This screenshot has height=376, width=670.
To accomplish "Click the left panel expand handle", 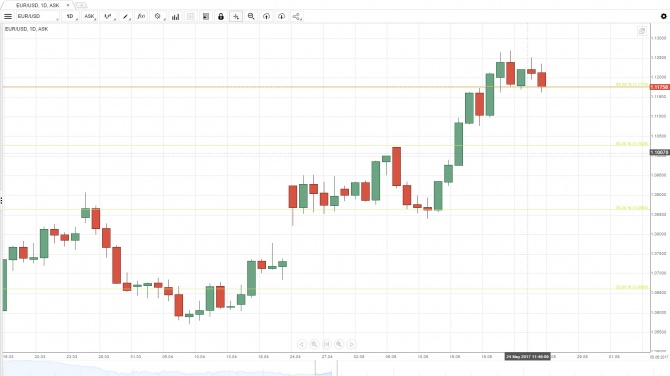I will click(1, 200).
